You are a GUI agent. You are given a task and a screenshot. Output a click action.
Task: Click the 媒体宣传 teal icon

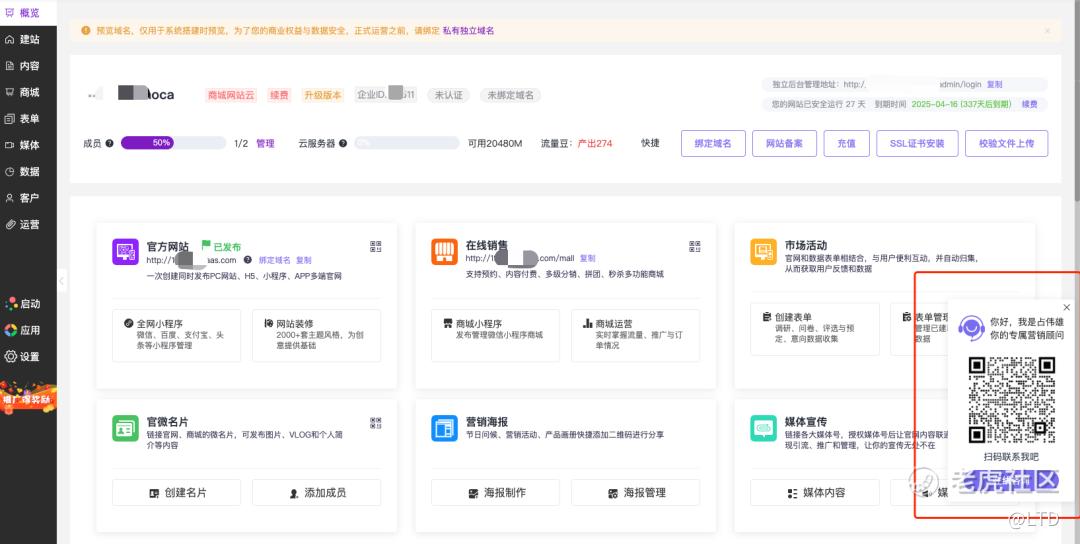click(x=763, y=429)
